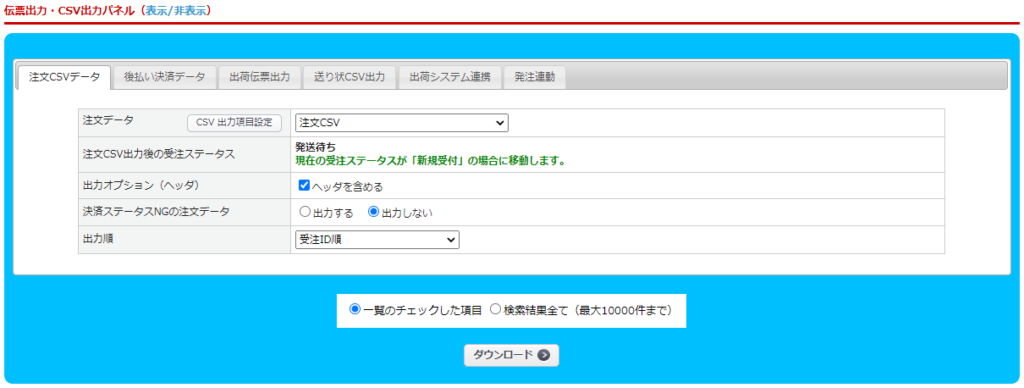Open the 受注ID順 output order dropdown

pyautogui.click(x=377, y=240)
